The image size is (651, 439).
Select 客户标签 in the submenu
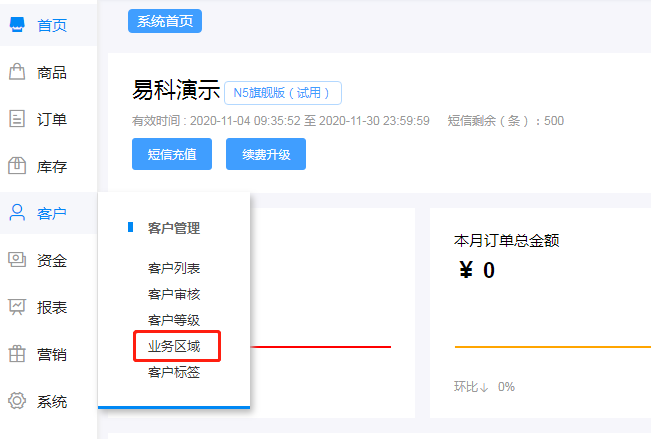pos(174,372)
